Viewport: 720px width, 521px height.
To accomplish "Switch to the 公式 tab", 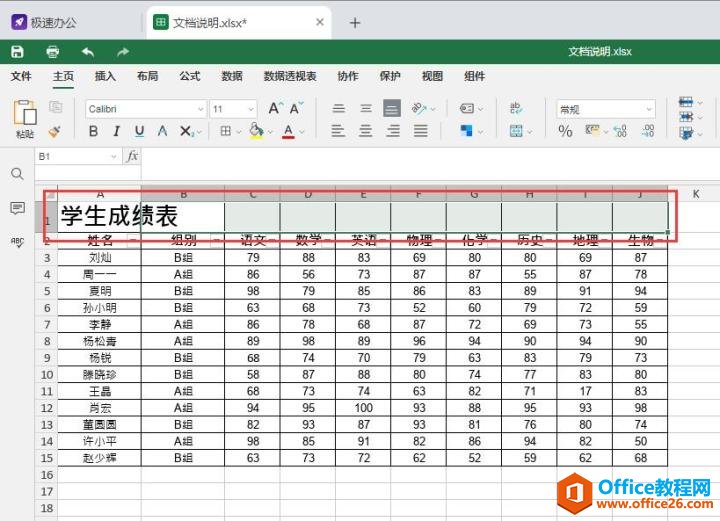I will pos(190,76).
